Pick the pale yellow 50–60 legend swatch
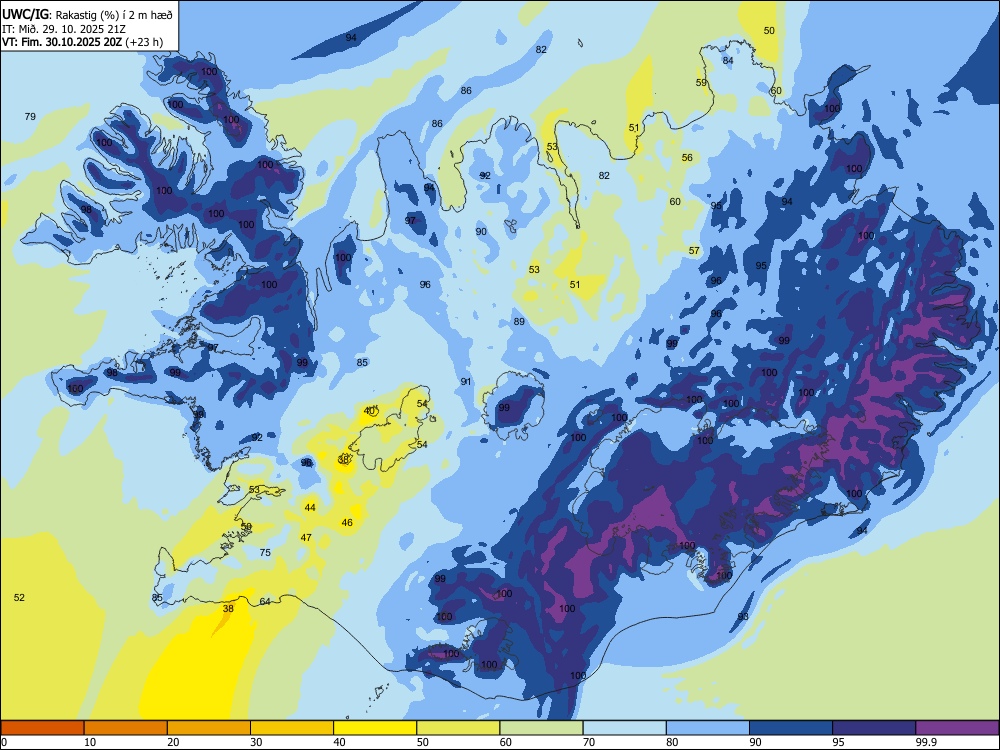 coord(458,728)
